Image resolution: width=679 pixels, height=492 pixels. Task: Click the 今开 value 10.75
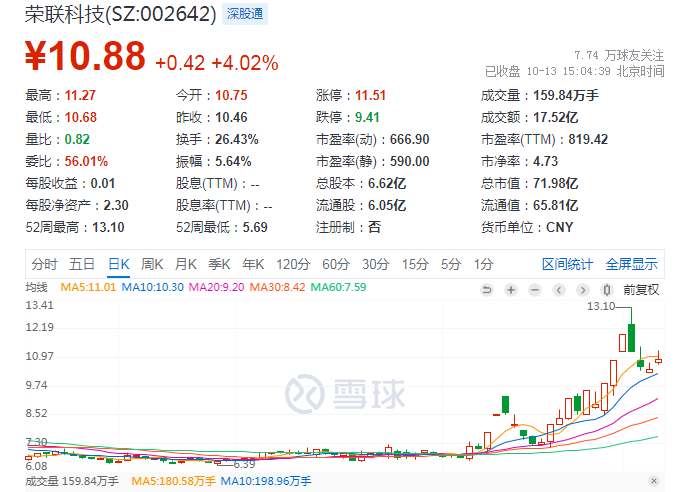point(231,95)
